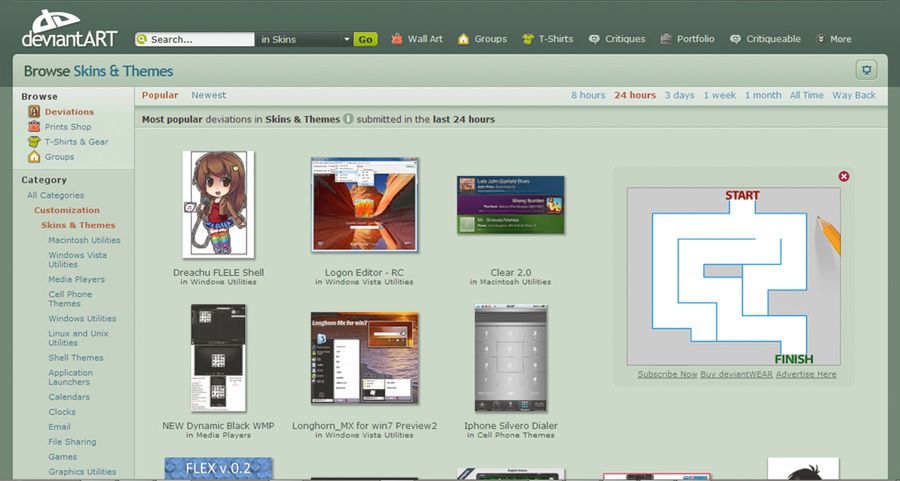Screen dimensions: 900x481
Task: Open Clear 2.0 thumbnail
Action: click(x=511, y=205)
